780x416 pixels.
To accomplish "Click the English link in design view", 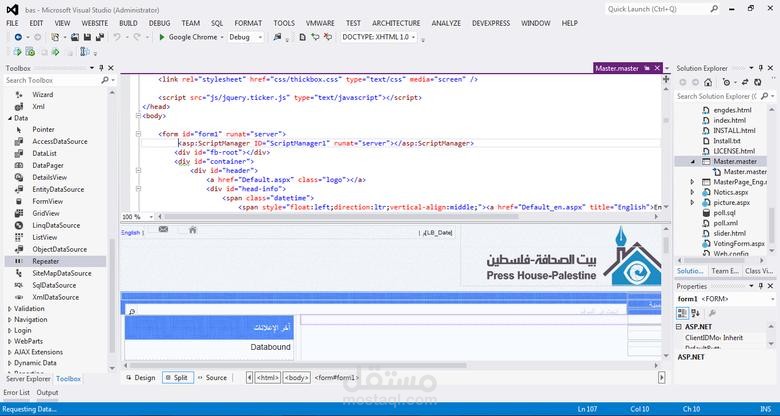I will tap(131, 232).
